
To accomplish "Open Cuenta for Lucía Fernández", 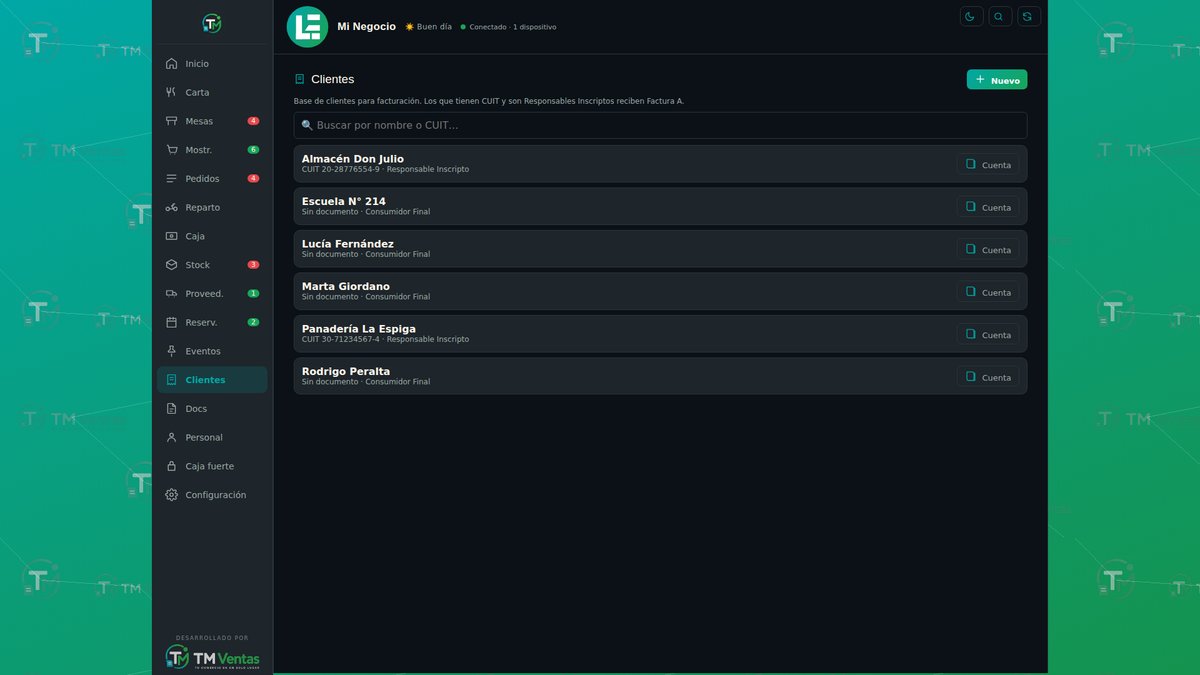I will pyautogui.click(x=988, y=250).
